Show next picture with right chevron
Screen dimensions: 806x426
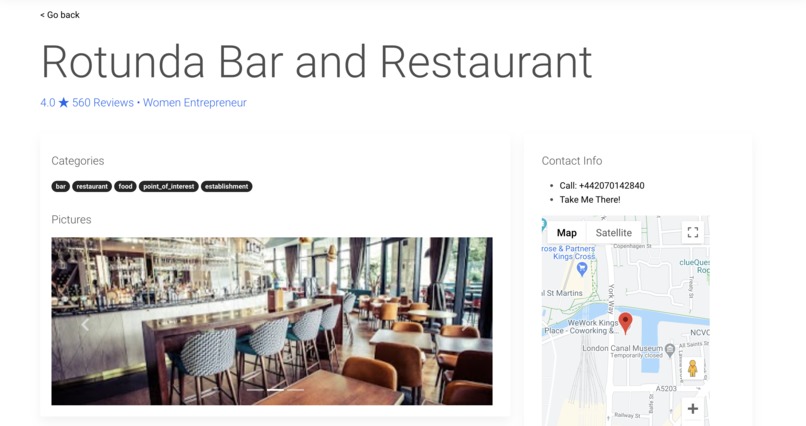pyautogui.click(x=464, y=324)
